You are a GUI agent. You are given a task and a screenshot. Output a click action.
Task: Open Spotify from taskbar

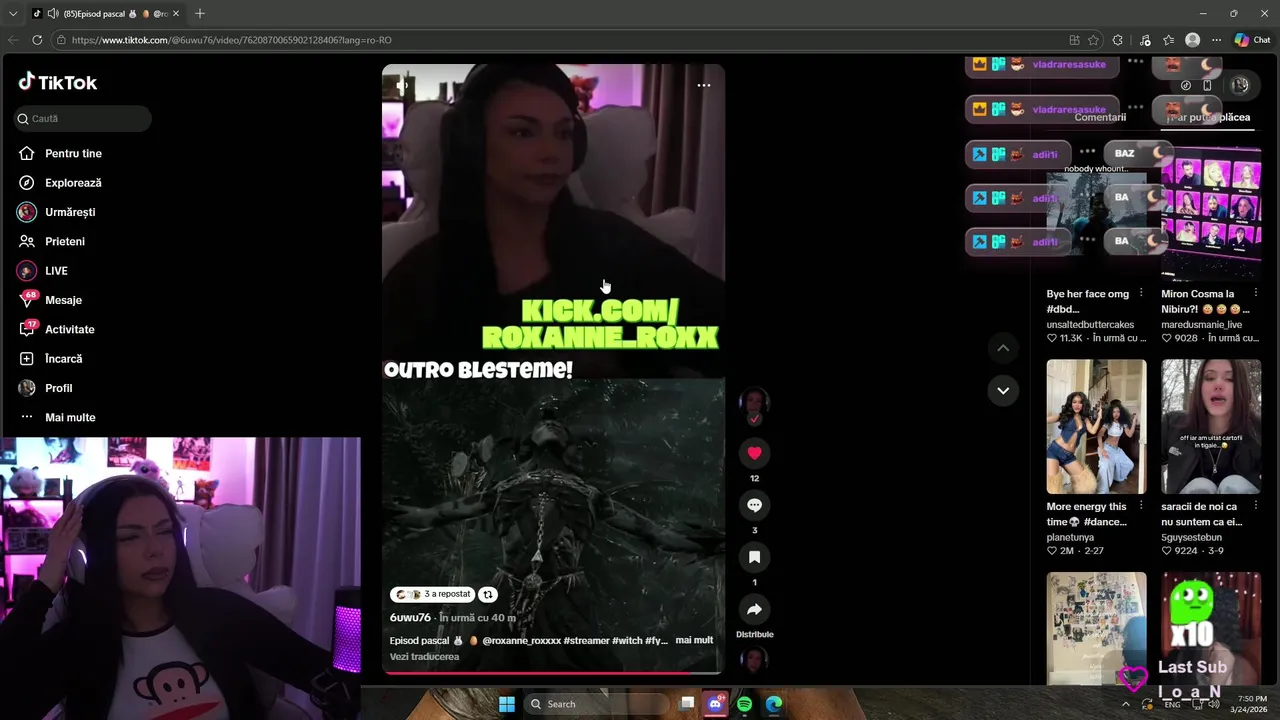744,704
